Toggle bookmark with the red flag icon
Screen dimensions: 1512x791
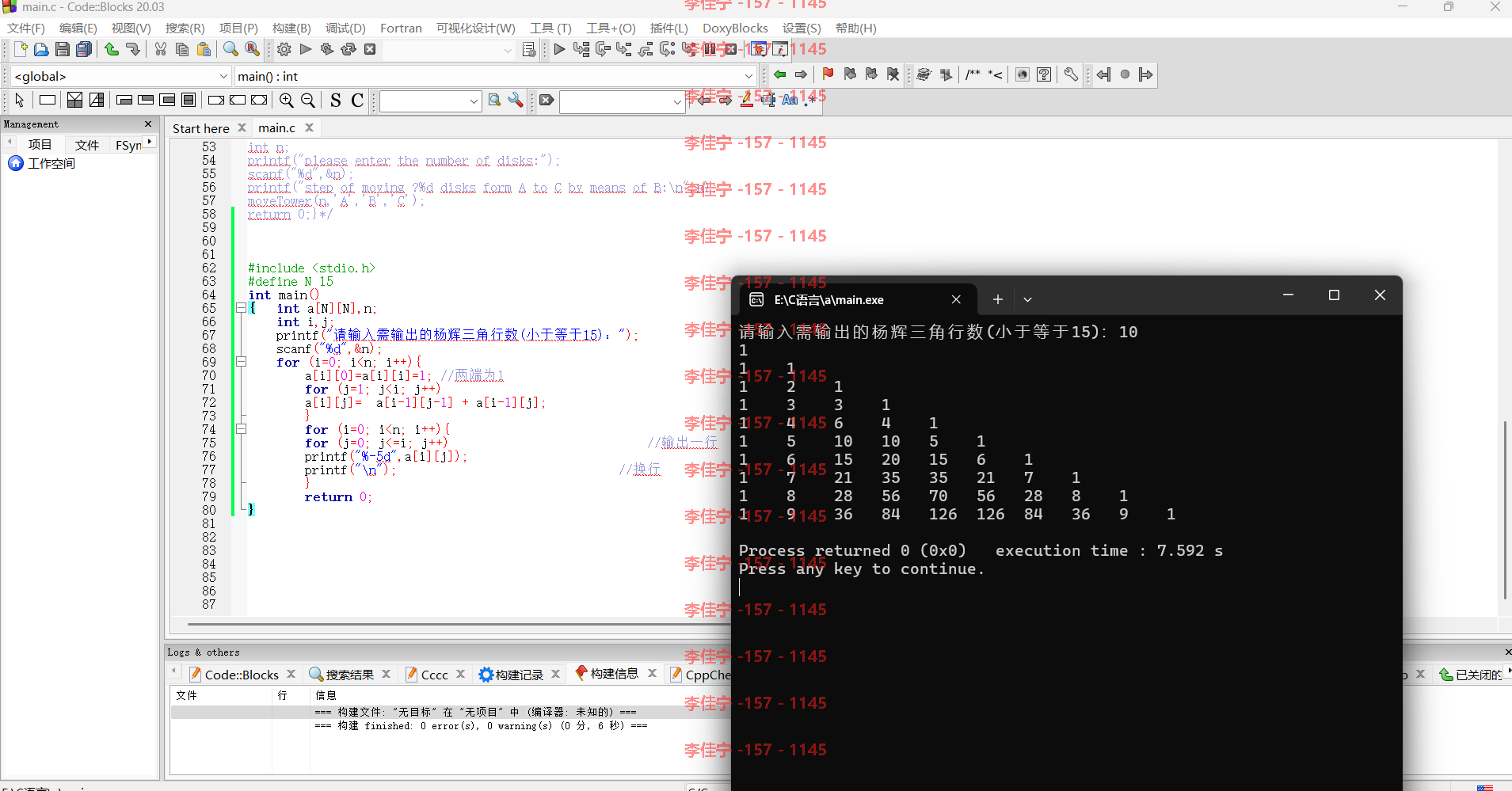pos(828,74)
